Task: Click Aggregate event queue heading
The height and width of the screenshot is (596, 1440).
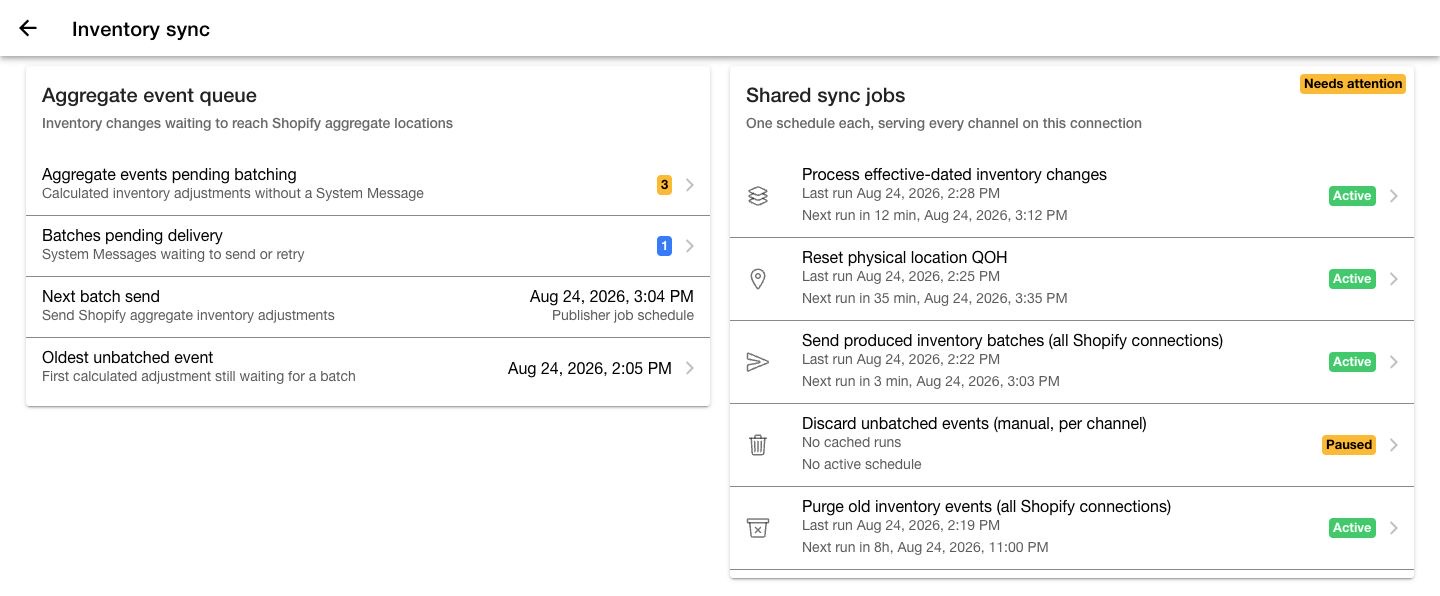Action: 149,96
